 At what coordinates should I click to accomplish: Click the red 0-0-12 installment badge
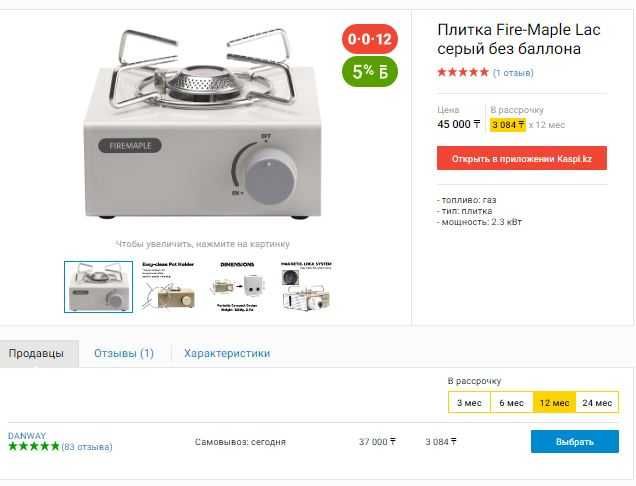click(x=370, y=39)
